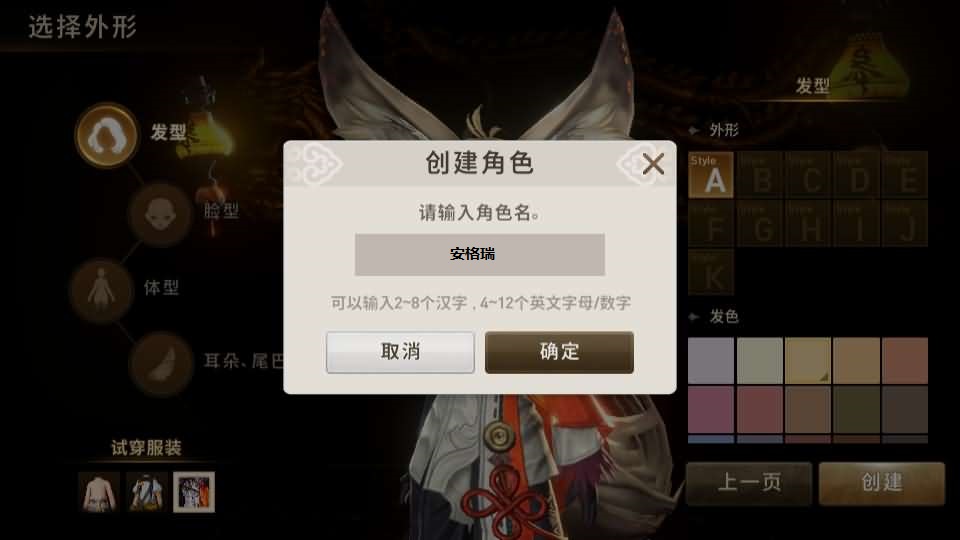Screen dimensions: 960x540
Task: Choose the lavender grey hair color swatch
Action: (711, 361)
